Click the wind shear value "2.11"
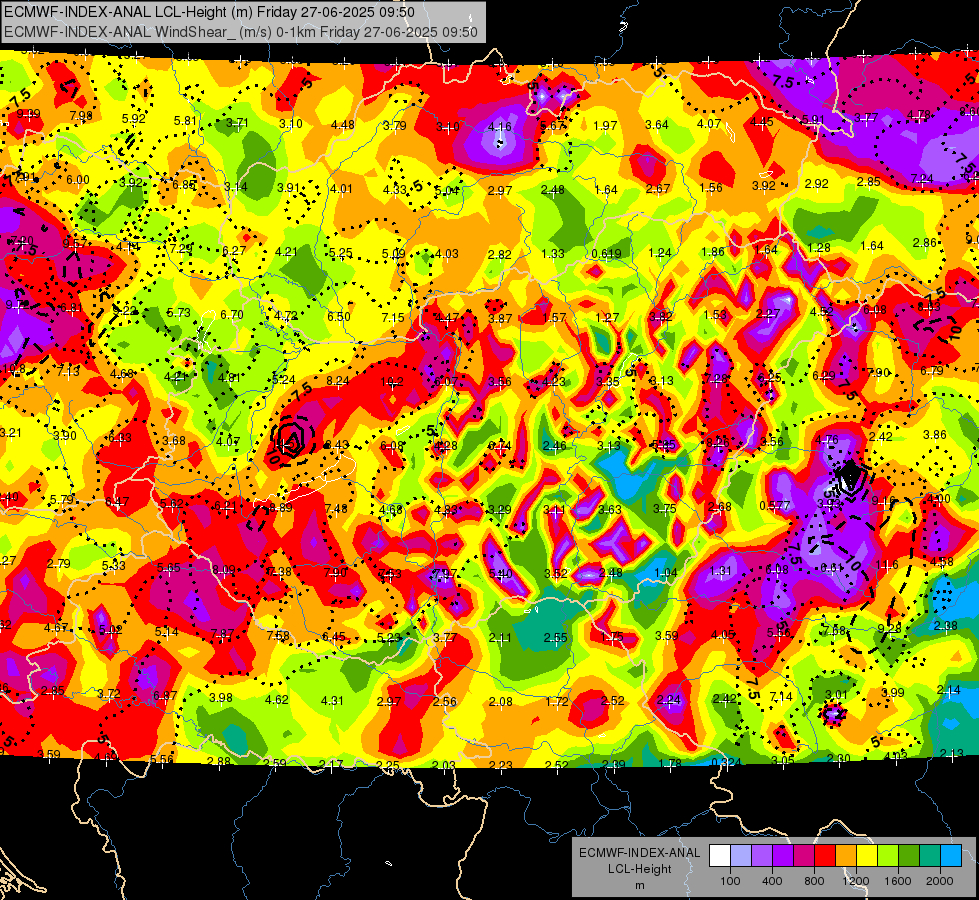 coord(500,638)
